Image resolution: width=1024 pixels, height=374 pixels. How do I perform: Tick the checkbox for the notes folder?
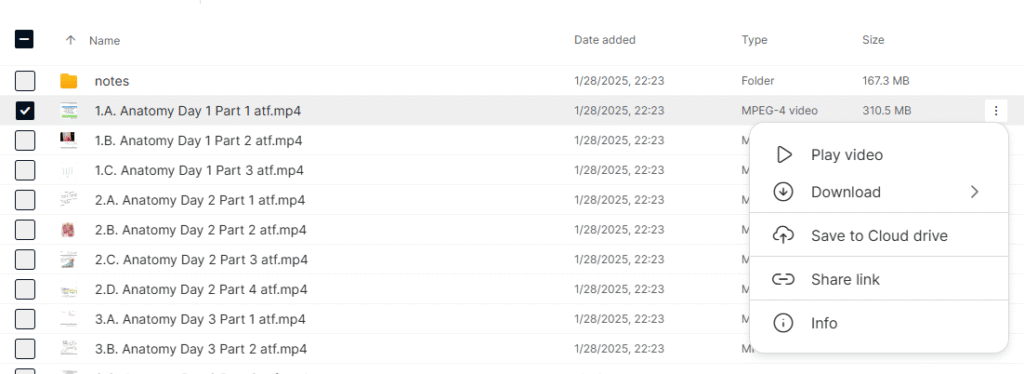coord(25,81)
